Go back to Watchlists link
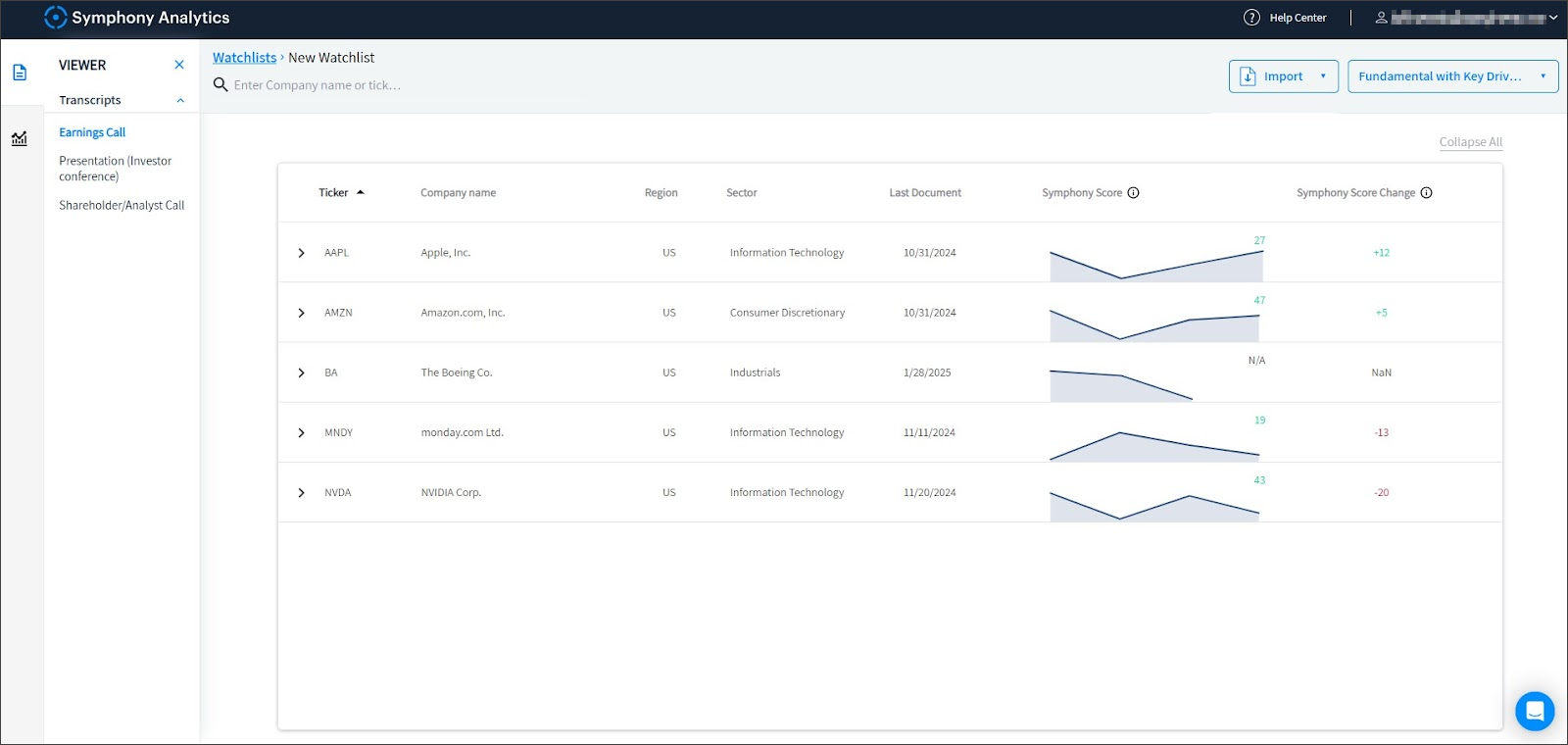The height and width of the screenshot is (745, 1568). (x=245, y=58)
